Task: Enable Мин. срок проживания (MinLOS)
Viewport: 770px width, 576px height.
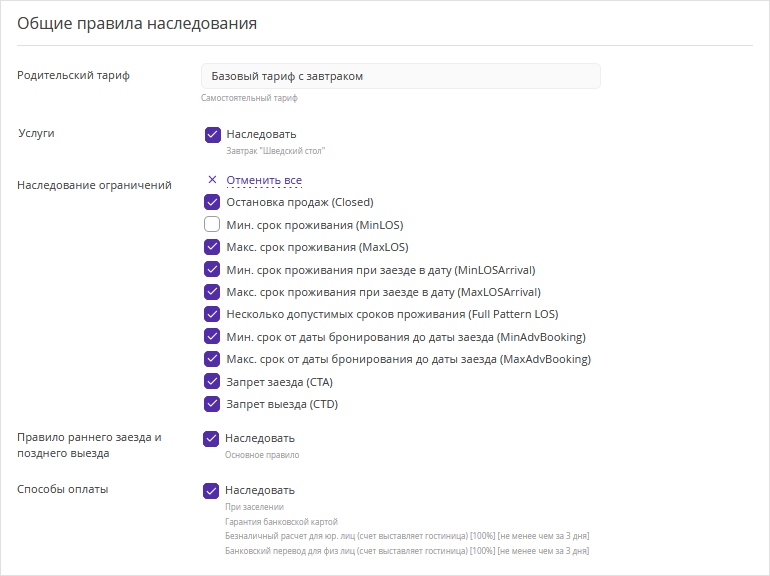Action: 212,225
